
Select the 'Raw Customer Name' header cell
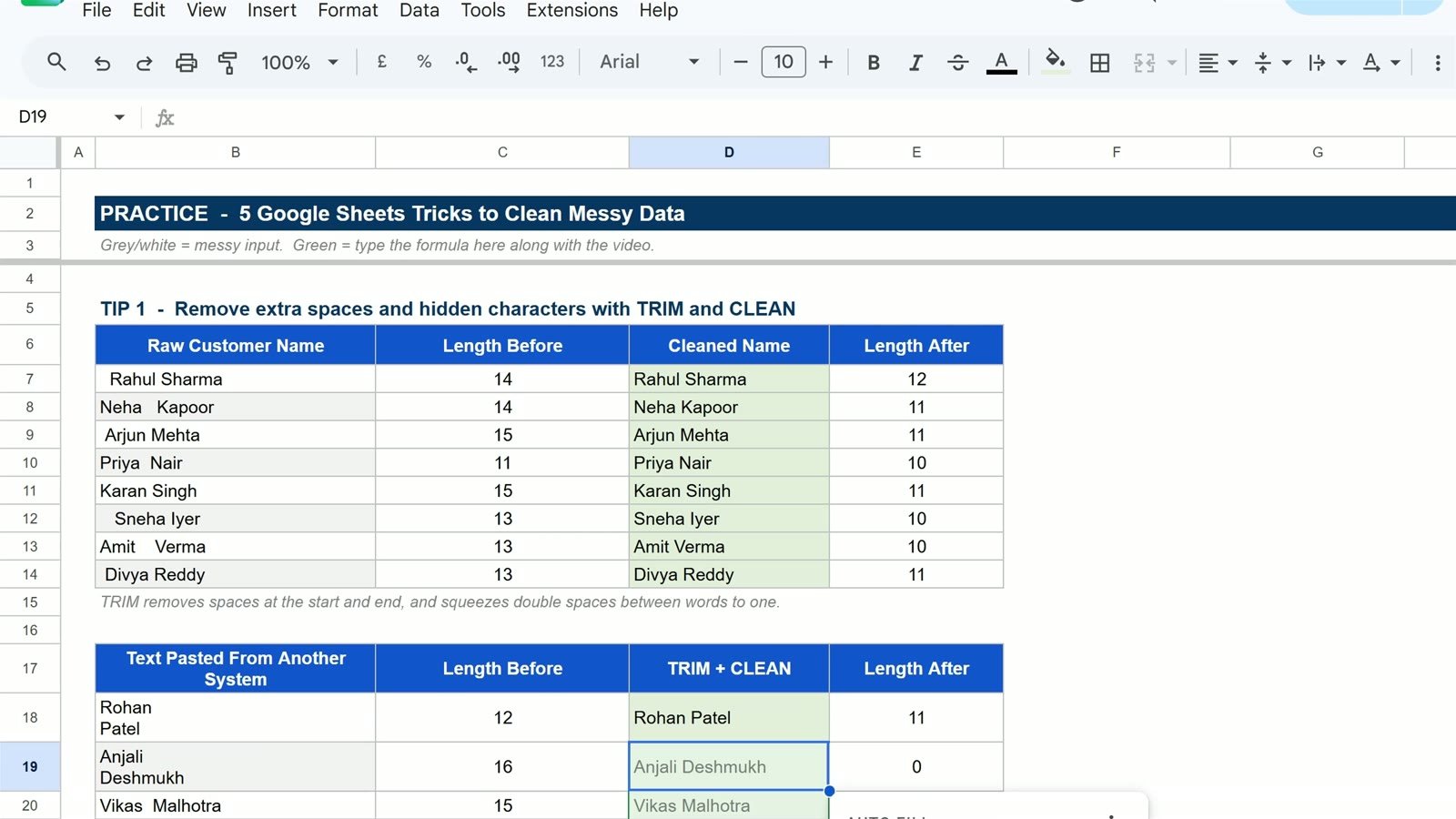(x=236, y=346)
